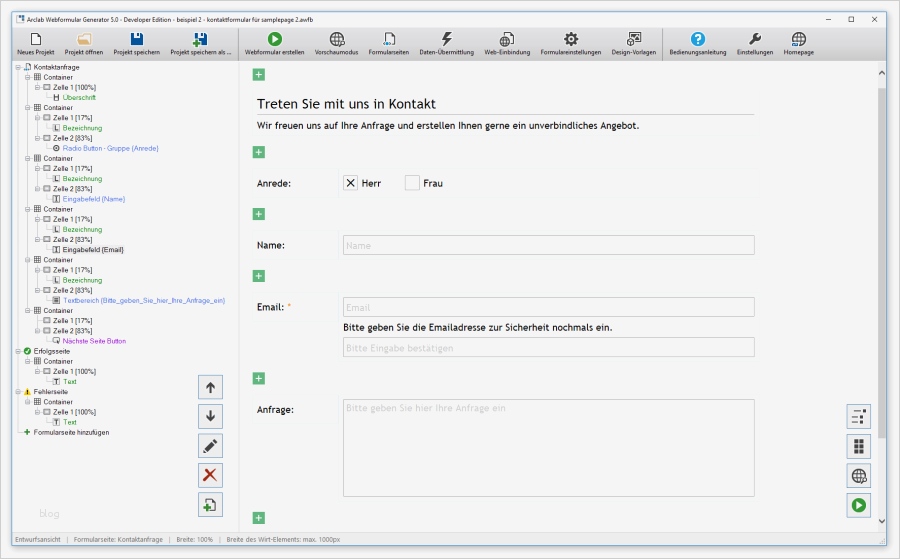Click the green plus above the Anfrage row
The height and width of the screenshot is (559, 900).
259,378
